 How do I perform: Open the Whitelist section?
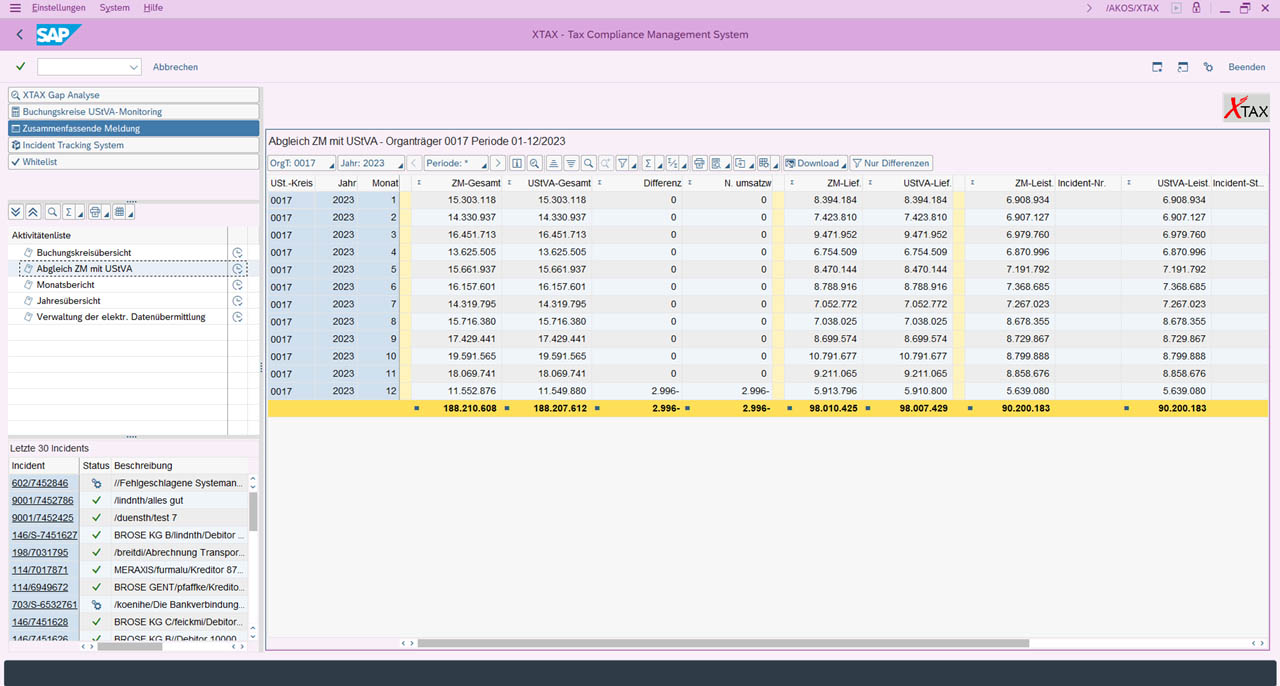coord(133,162)
